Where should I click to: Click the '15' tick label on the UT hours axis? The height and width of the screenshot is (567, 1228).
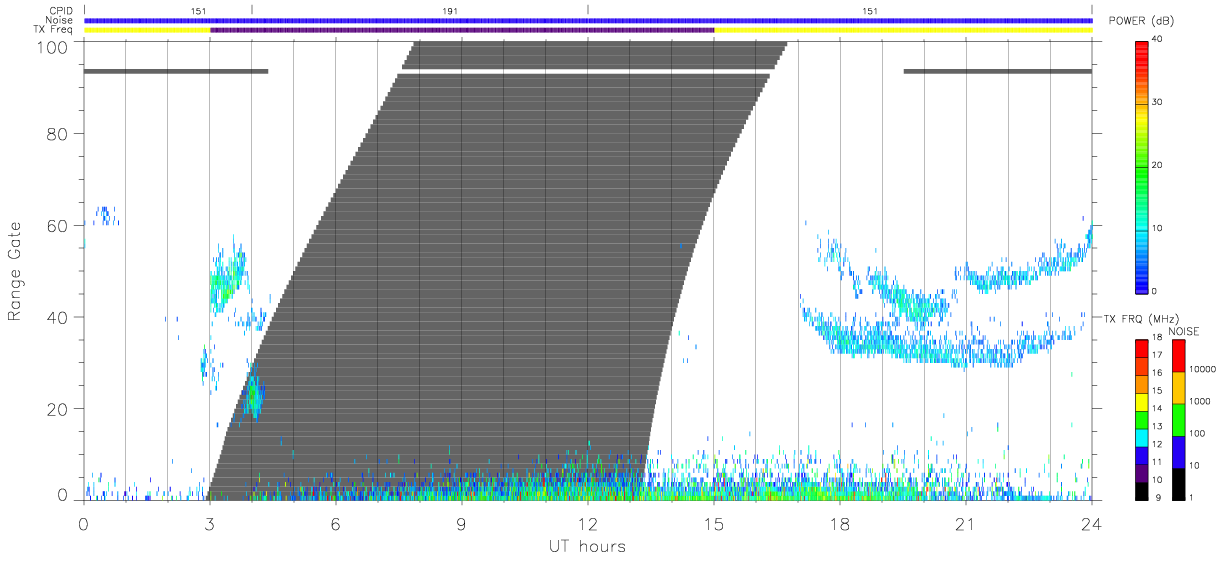(x=714, y=524)
